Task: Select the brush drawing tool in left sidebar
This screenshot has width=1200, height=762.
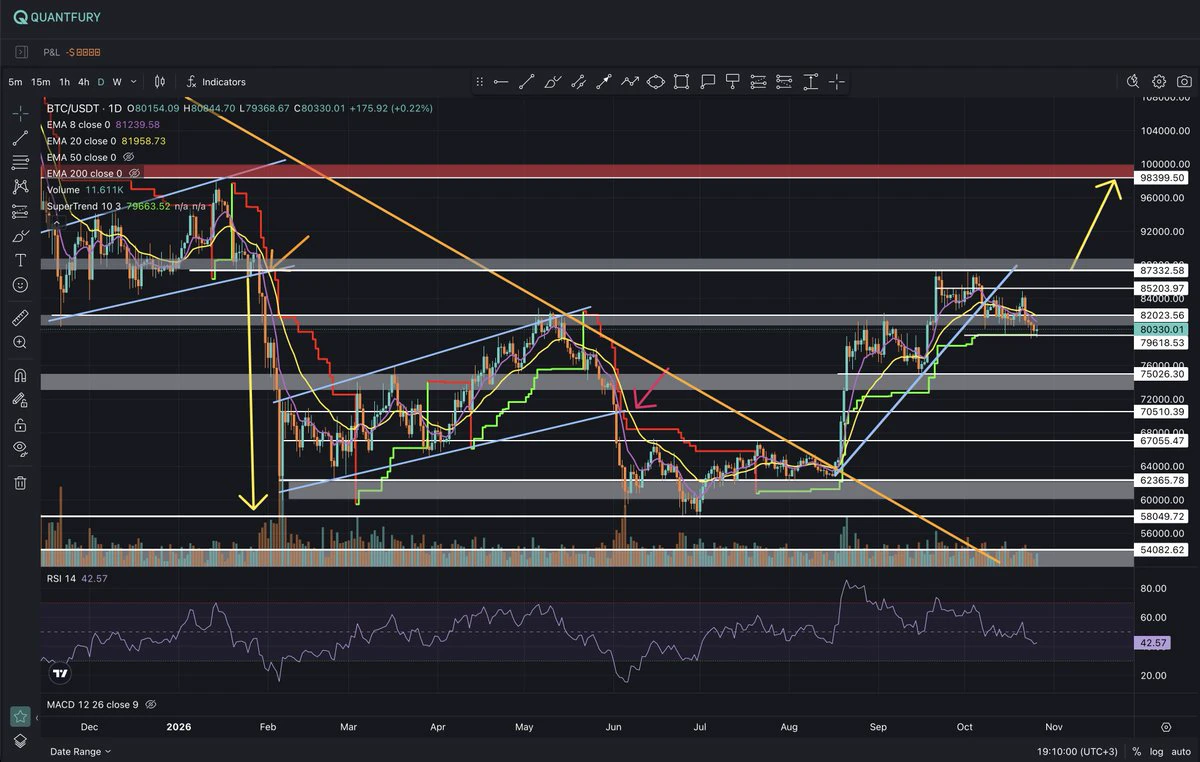Action: 20,236
